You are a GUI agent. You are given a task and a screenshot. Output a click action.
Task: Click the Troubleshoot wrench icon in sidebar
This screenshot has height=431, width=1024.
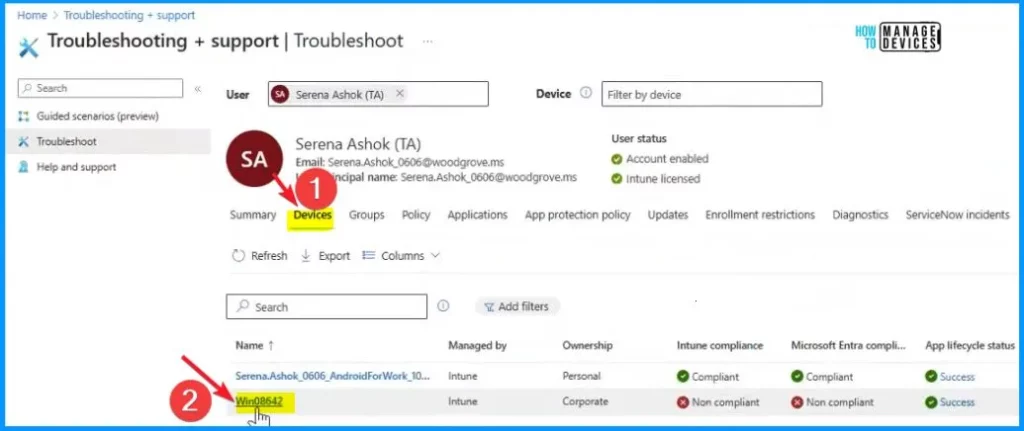tap(24, 142)
